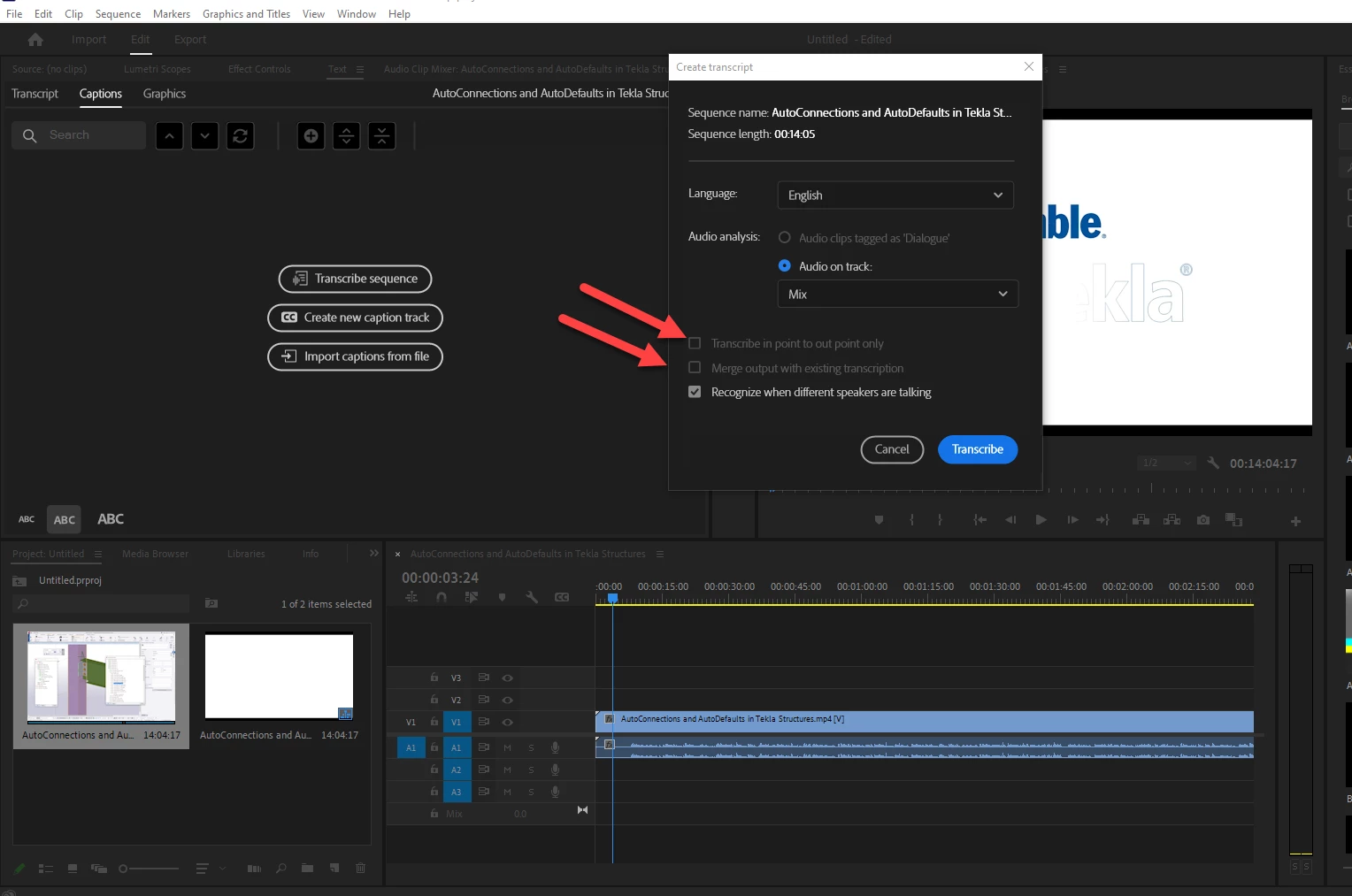Step back one frame in Program Monitor

click(1010, 520)
